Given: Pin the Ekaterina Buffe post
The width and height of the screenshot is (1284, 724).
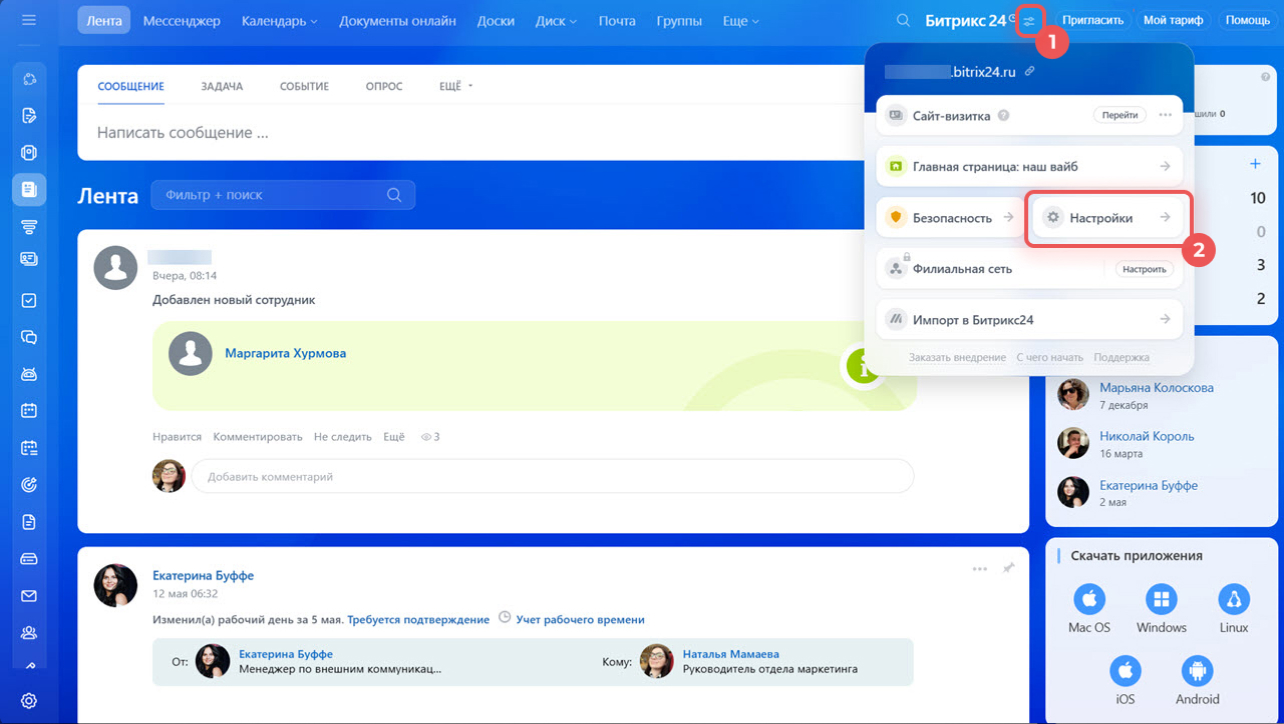Looking at the screenshot, I should click(1008, 569).
